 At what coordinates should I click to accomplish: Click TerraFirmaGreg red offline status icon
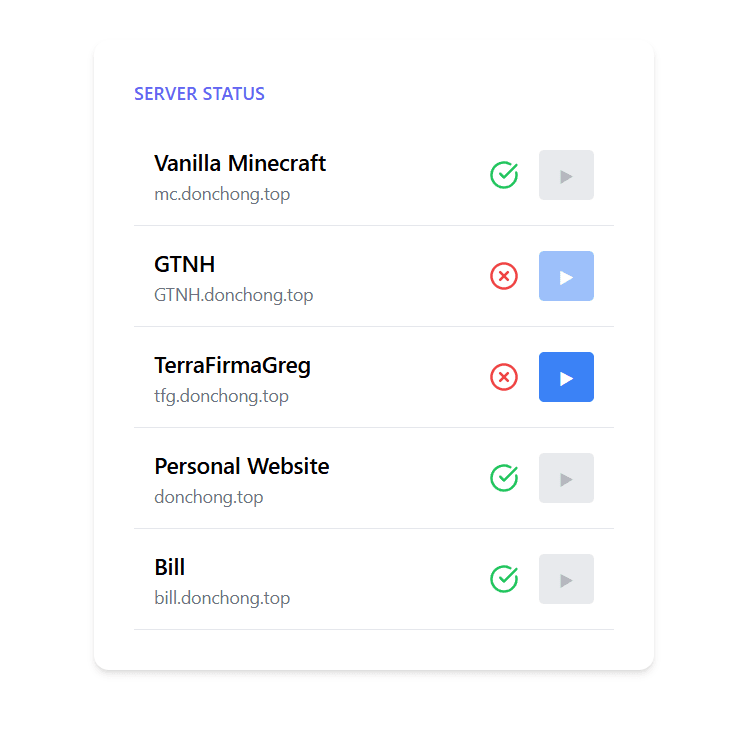(504, 377)
